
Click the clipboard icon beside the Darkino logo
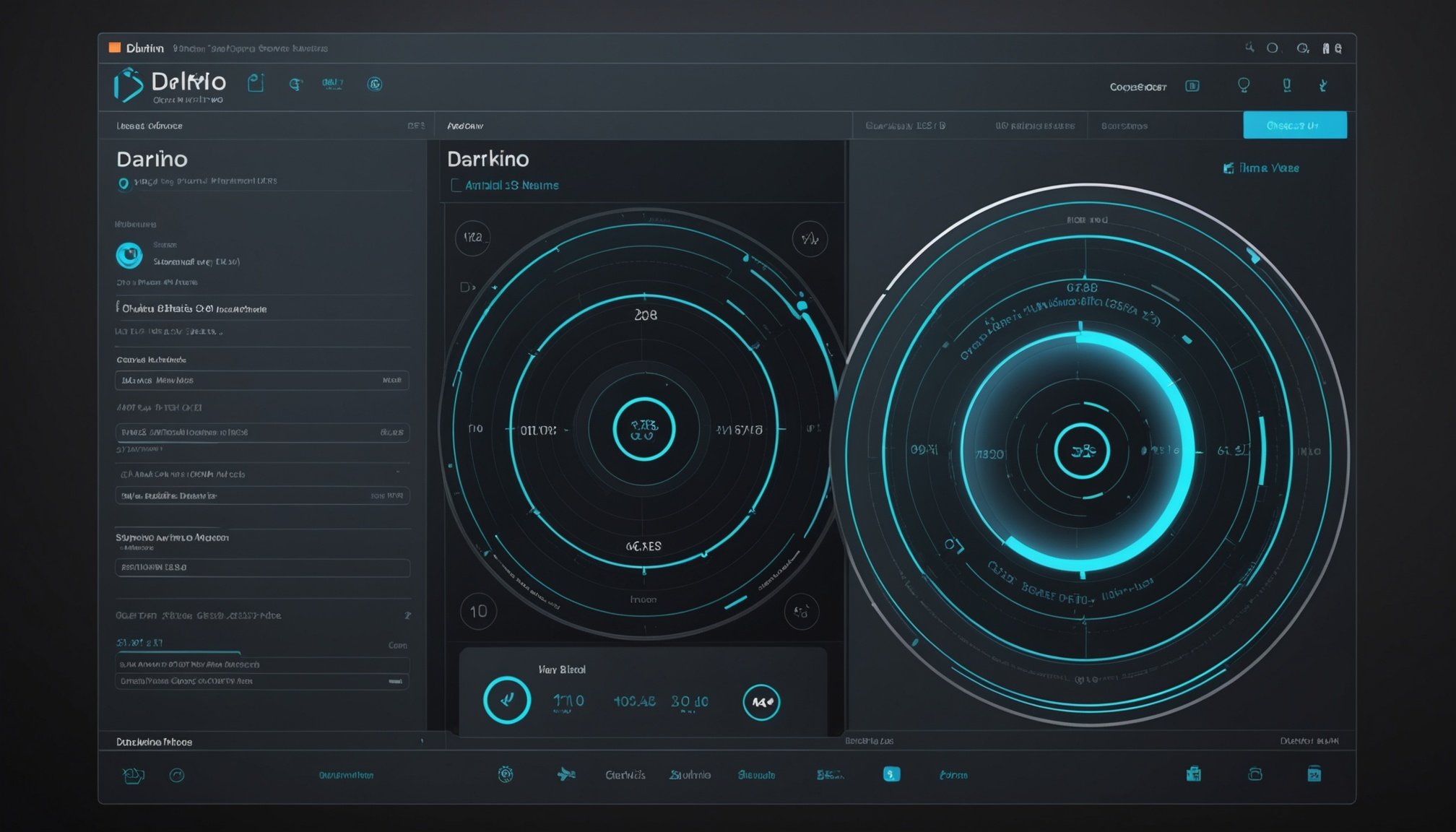(x=256, y=83)
